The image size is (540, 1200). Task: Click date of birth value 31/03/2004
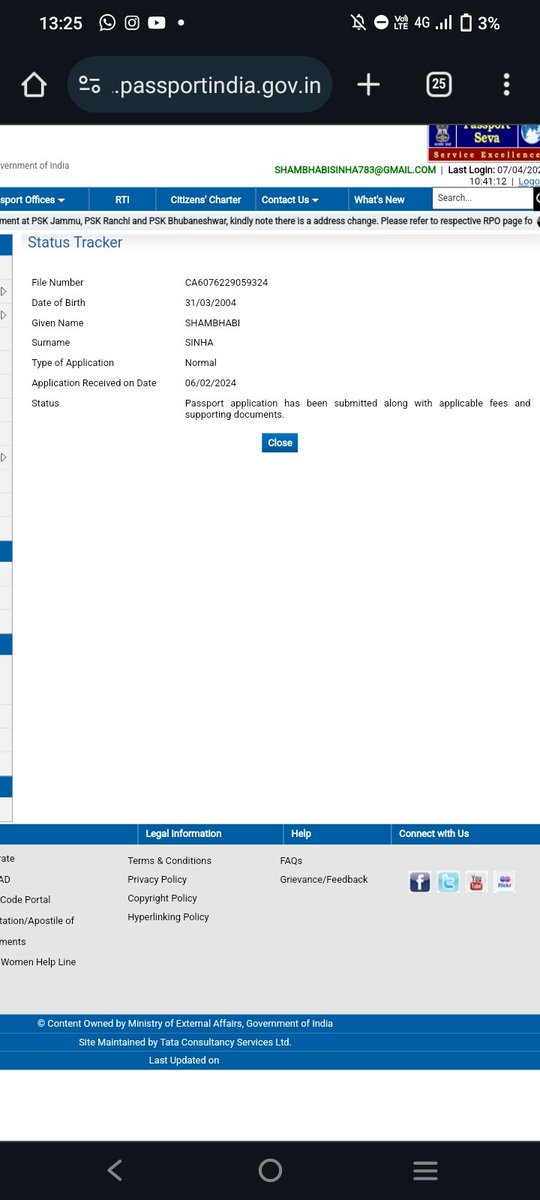click(x=211, y=303)
